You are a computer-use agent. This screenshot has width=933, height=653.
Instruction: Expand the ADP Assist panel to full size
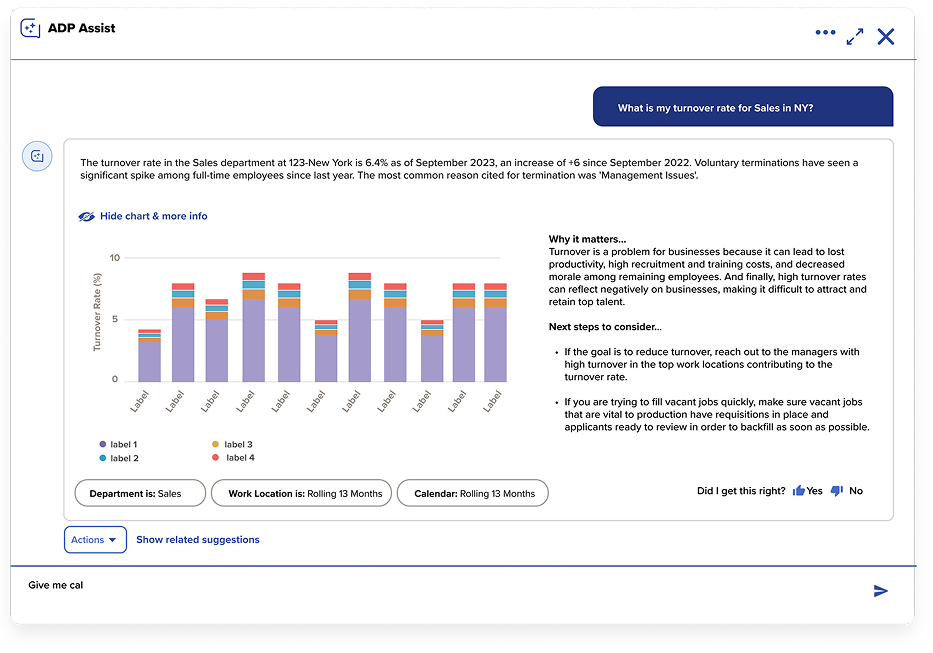[855, 37]
